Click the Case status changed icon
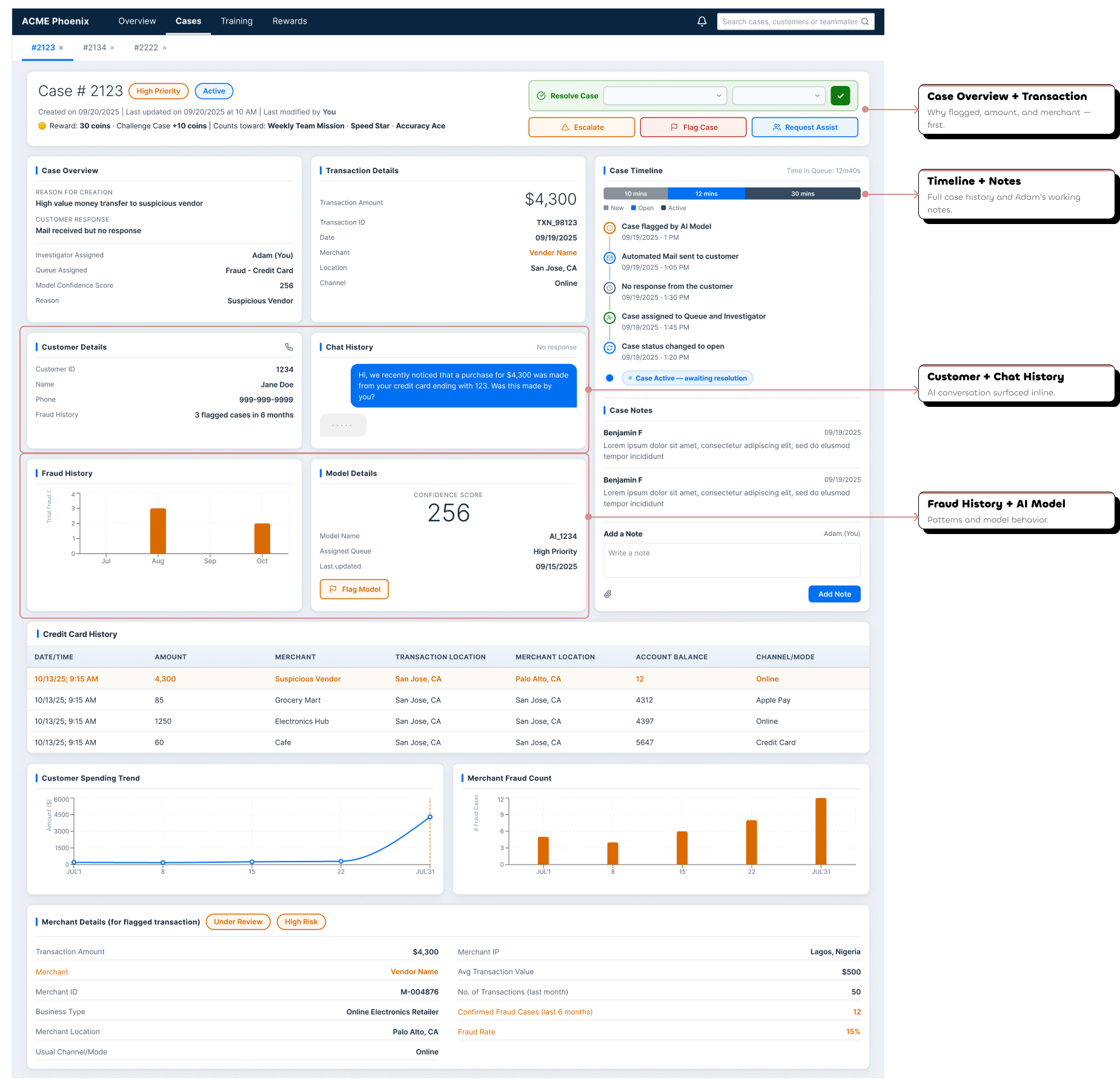 pos(610,348)
